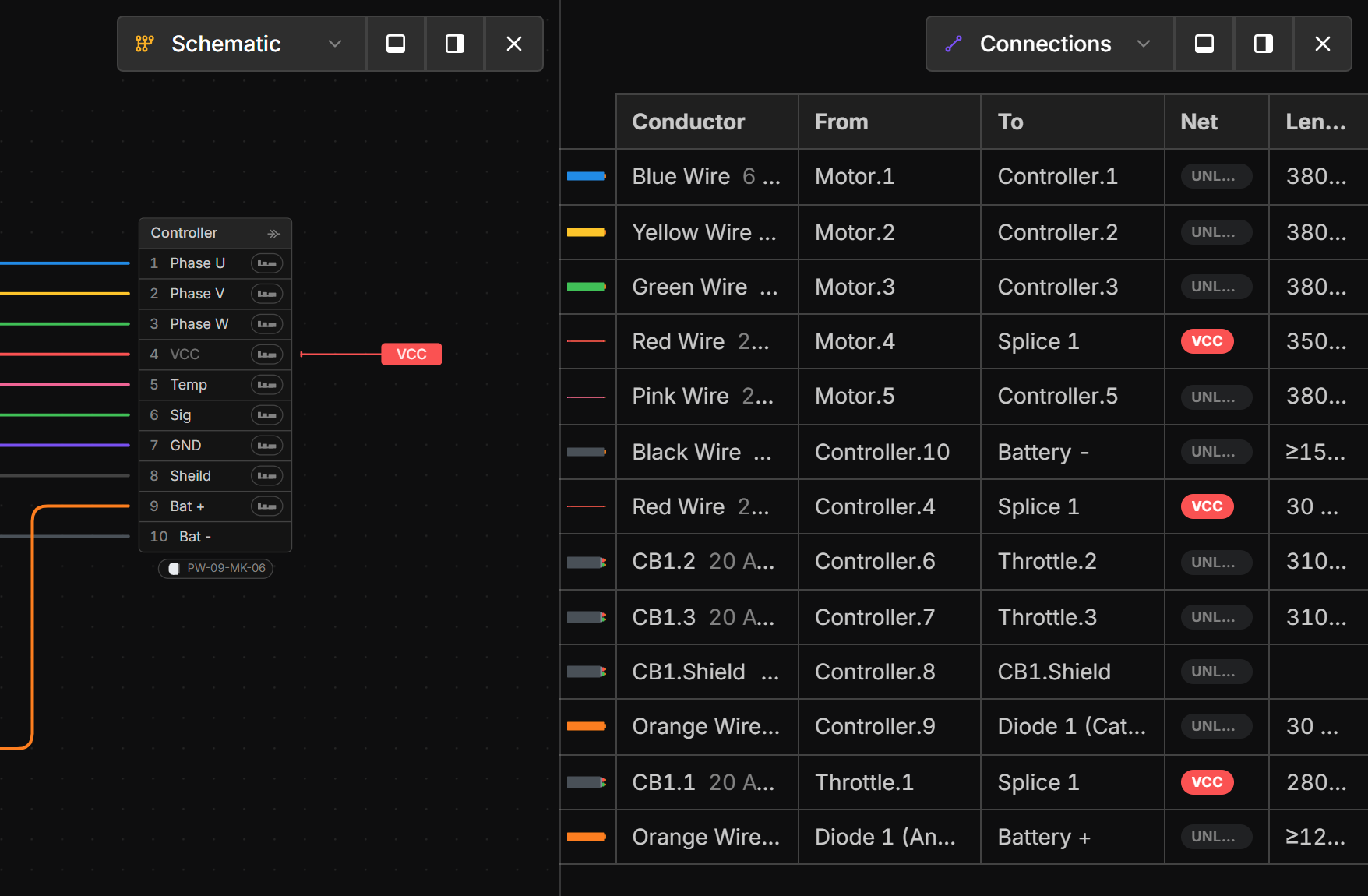Viewport: 1368px width, 896px height.
Task: Click the PW-09-MK-06 part number tag
Action: click(x=216, y=568)
